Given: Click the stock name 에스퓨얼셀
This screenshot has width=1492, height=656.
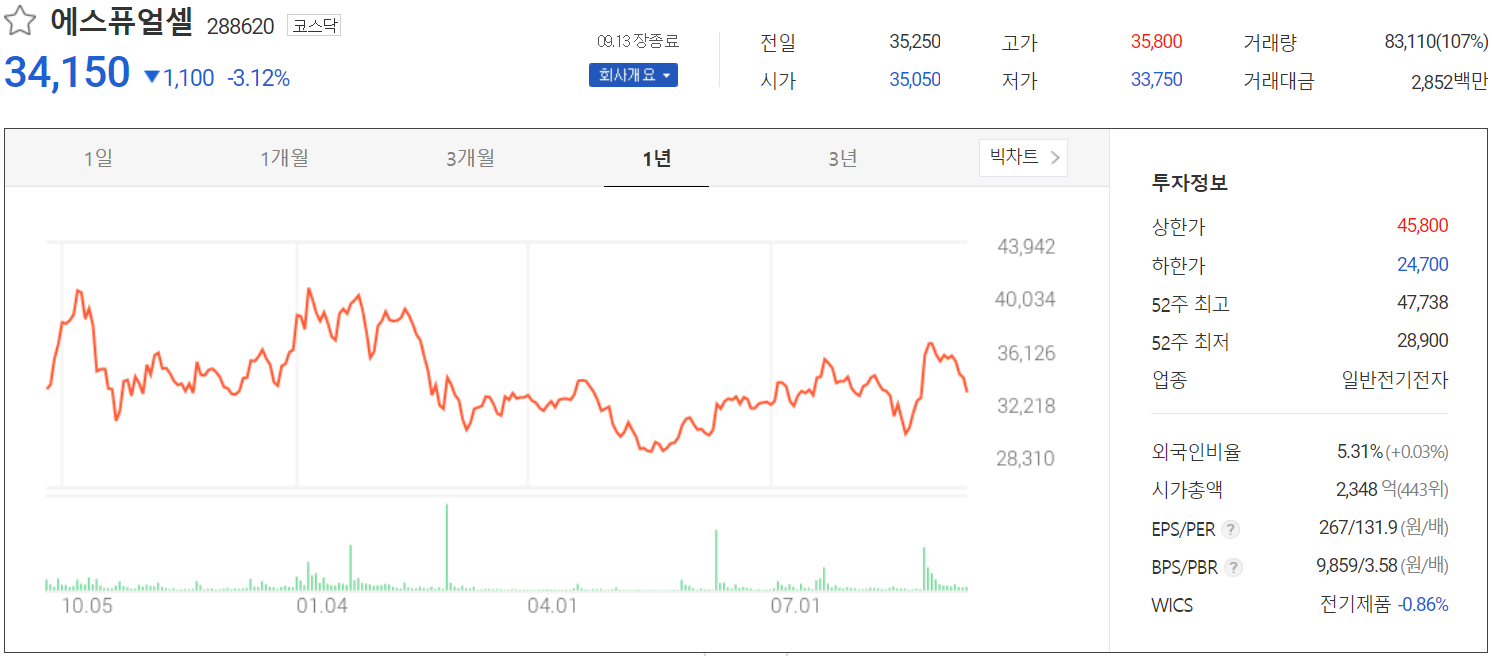Looking at the screenshot, I should click(x=121, y=23).
